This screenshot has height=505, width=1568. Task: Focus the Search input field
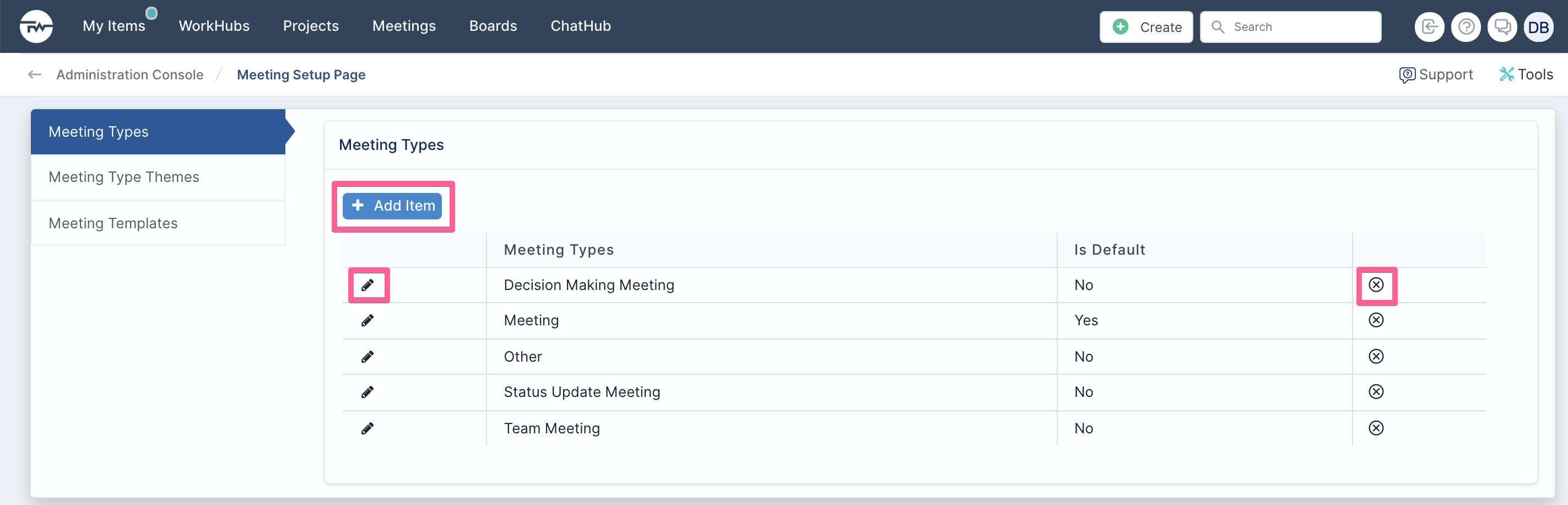point(1290,27)
